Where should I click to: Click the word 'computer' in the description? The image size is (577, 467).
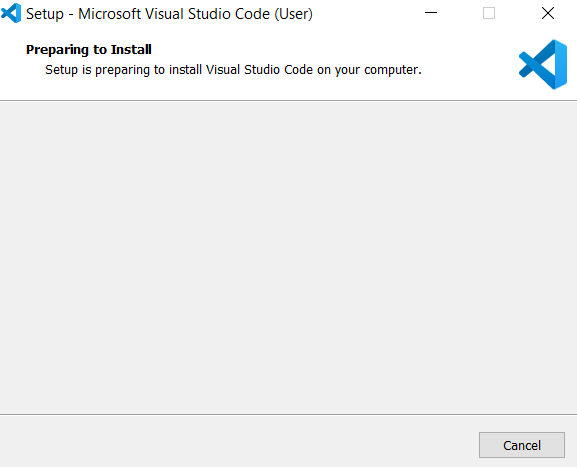coord(391,70)
